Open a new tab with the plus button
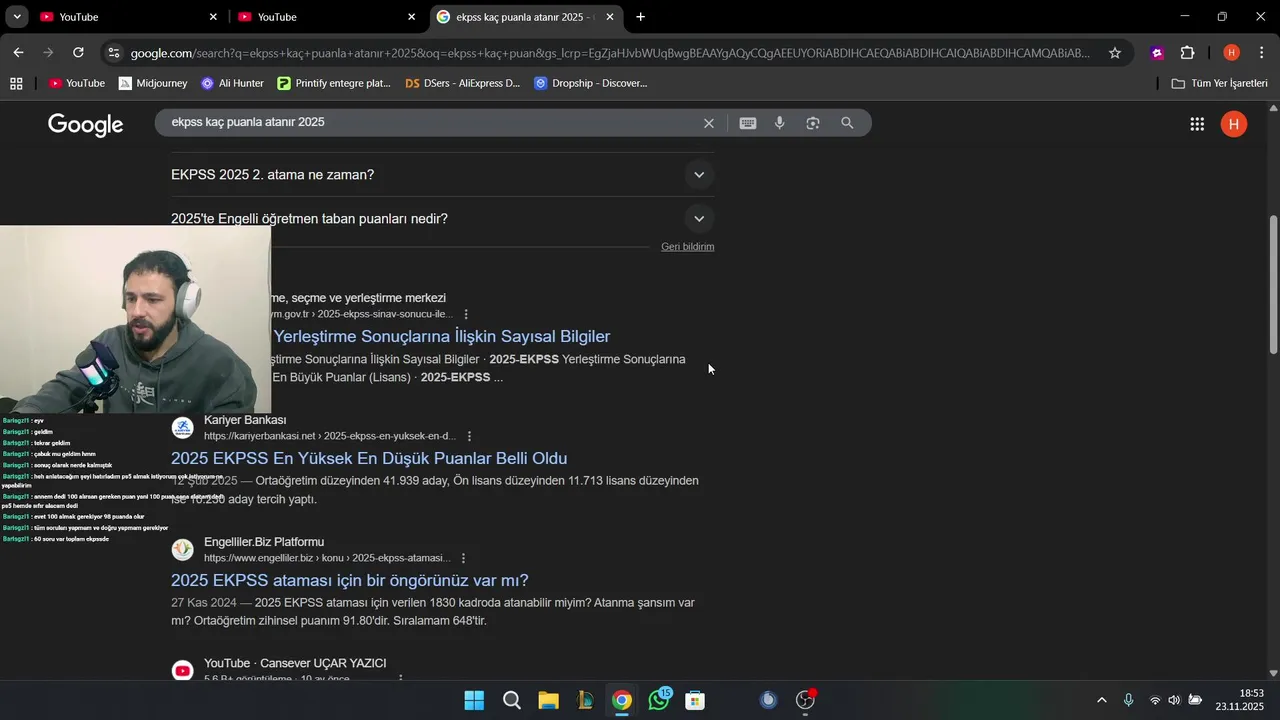This screenshot has width=1280, height=720. tap(640, 17)
